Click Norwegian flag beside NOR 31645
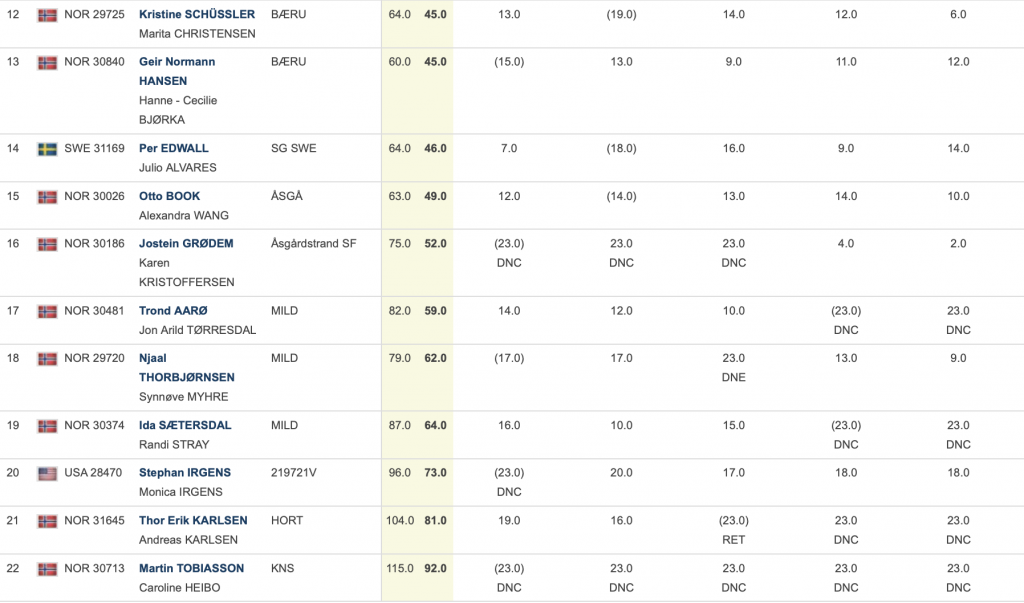The height and width of the screenshot is (603, 1024). (47, 521)
